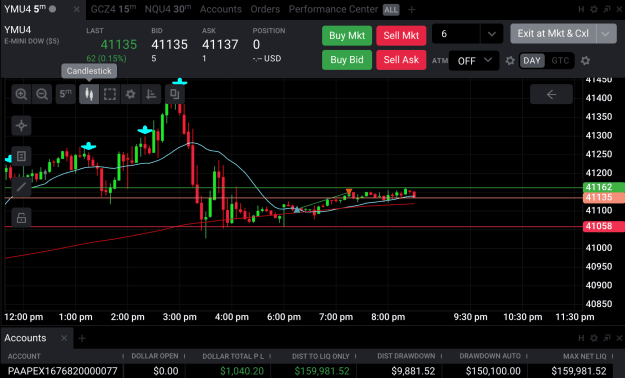Click Buy Bid button
Screen dimensions: 625x378
(x=347, y=60)
